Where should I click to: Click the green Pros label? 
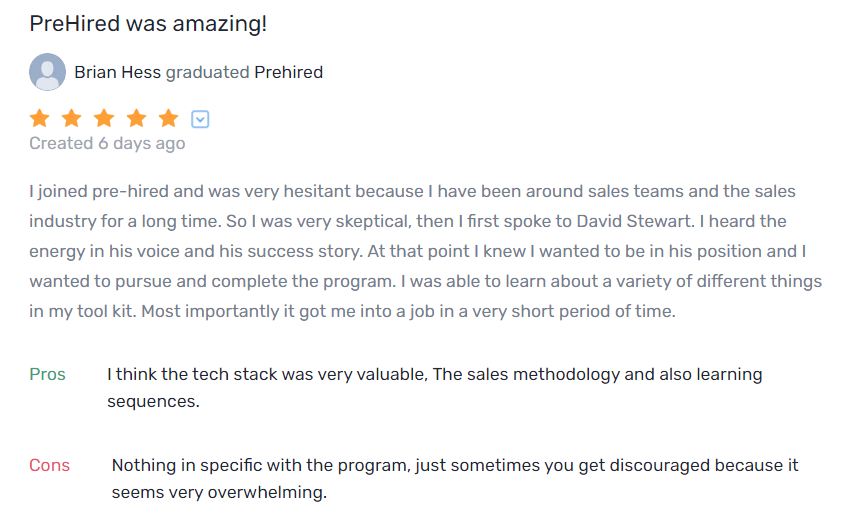point(47,374)
